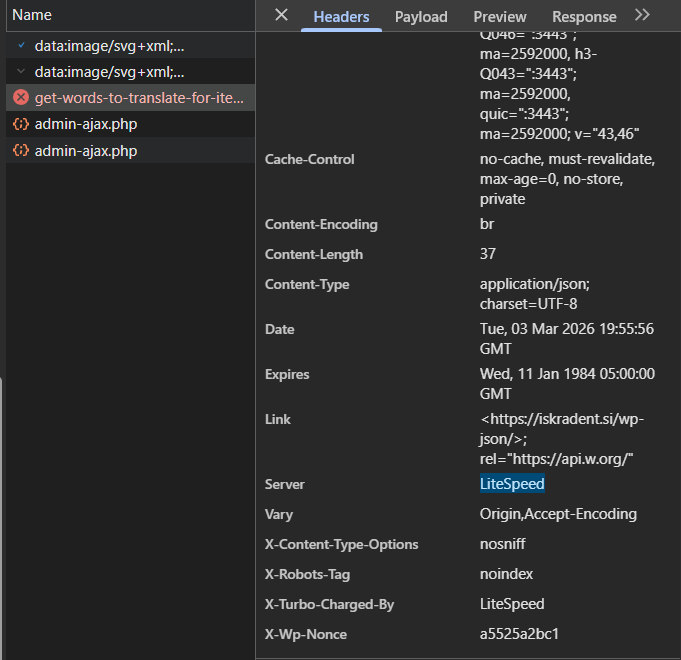Close the request details panel
Screen dimensions: 681x660
click(281, 15)
